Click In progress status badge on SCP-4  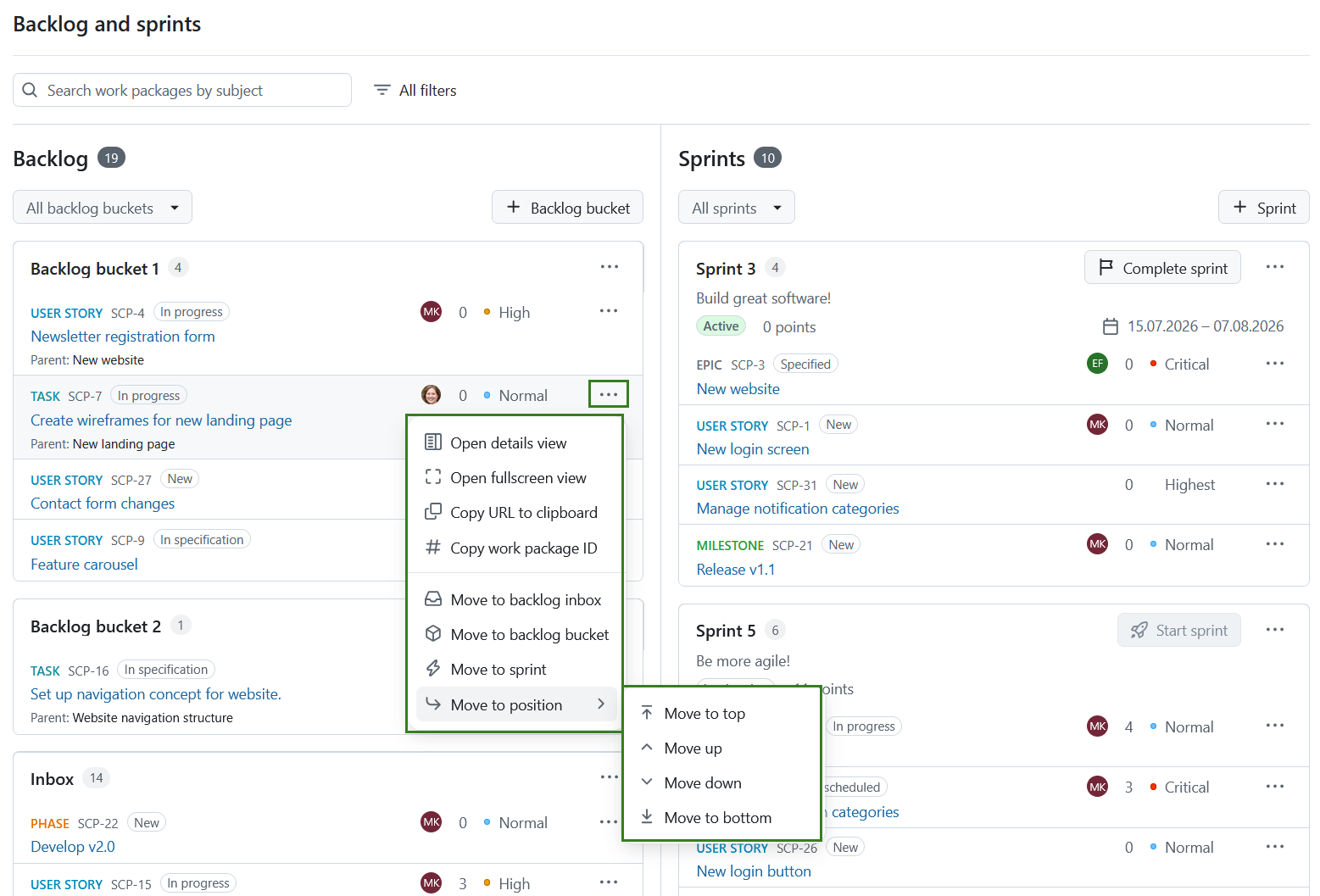point(192,312)
